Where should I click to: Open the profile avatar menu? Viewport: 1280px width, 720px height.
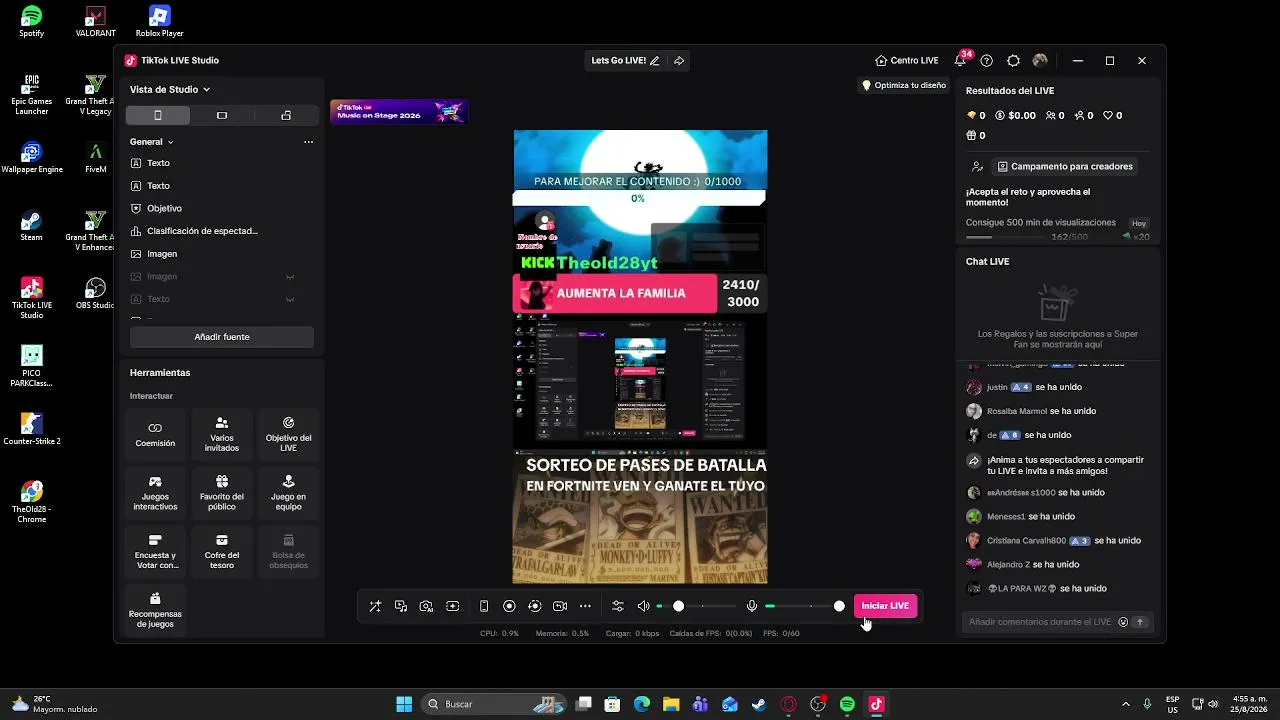1040,61
